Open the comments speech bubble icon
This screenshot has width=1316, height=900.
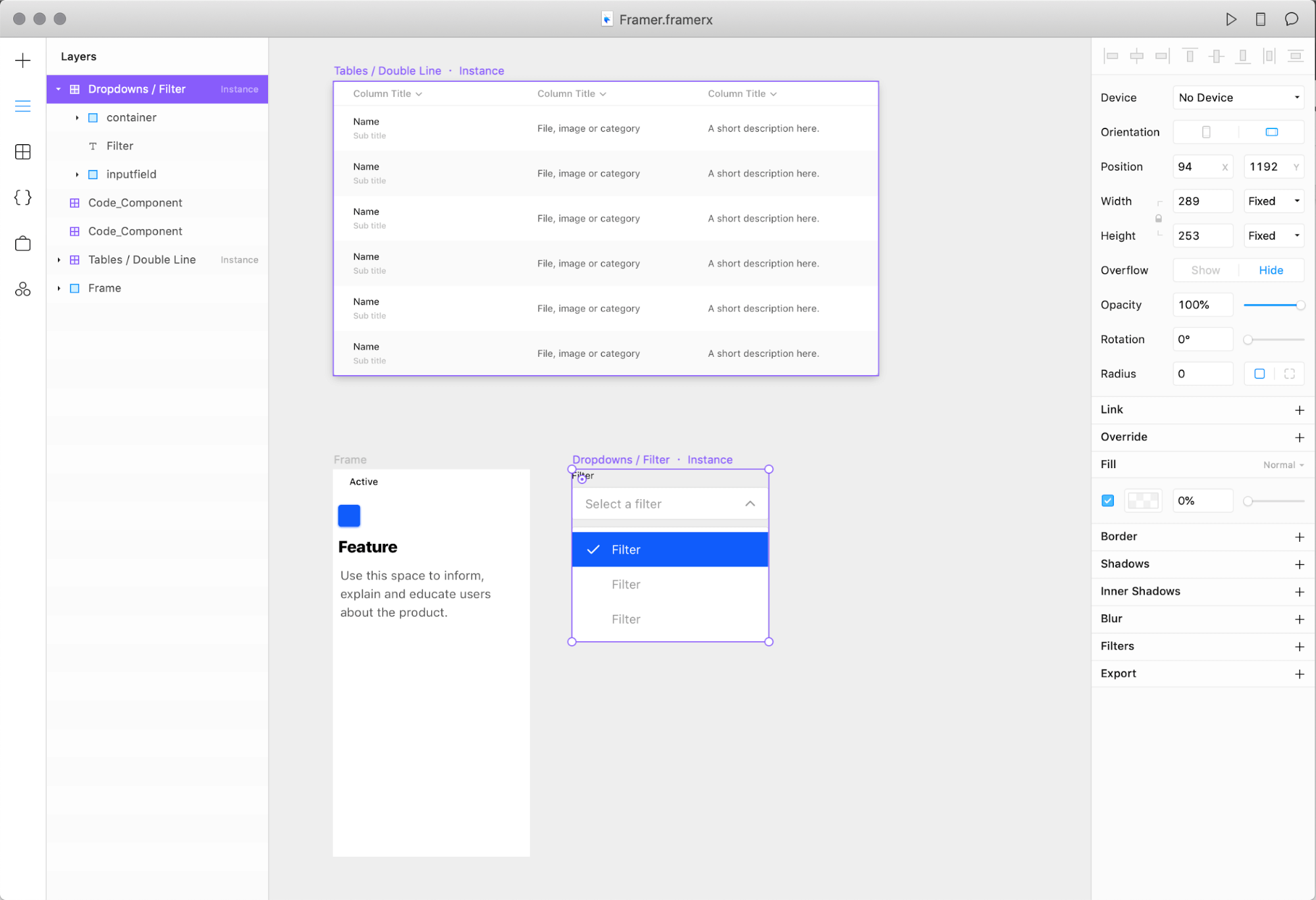[1291, 19]
